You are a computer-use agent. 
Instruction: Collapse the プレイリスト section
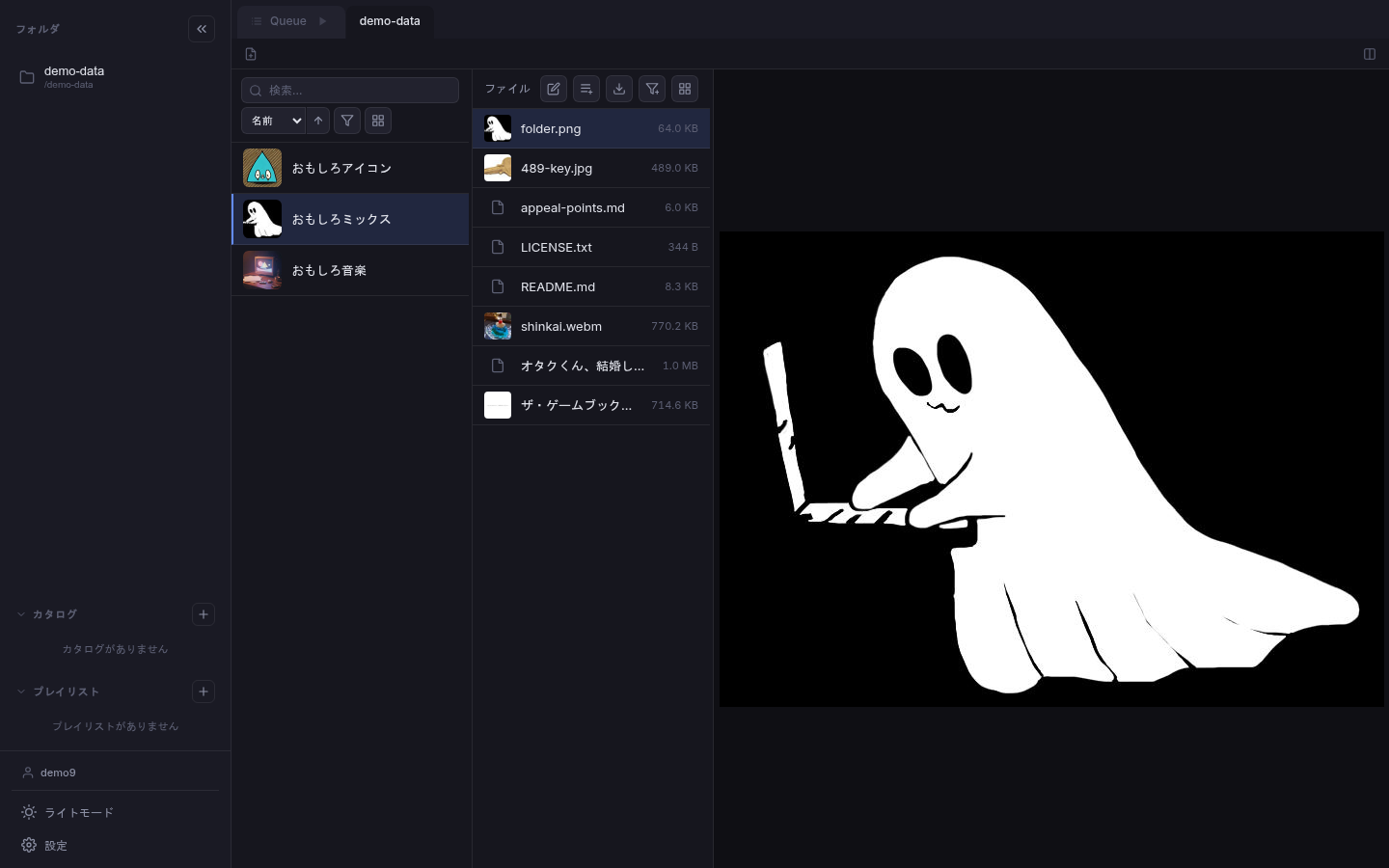pos(21,692)
